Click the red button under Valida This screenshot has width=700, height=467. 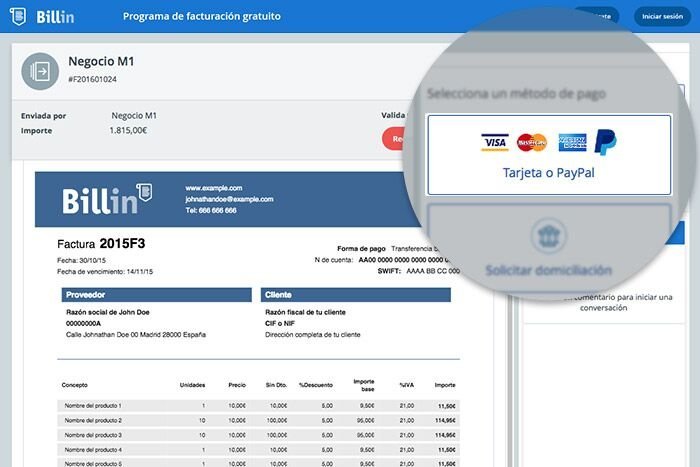395,139
